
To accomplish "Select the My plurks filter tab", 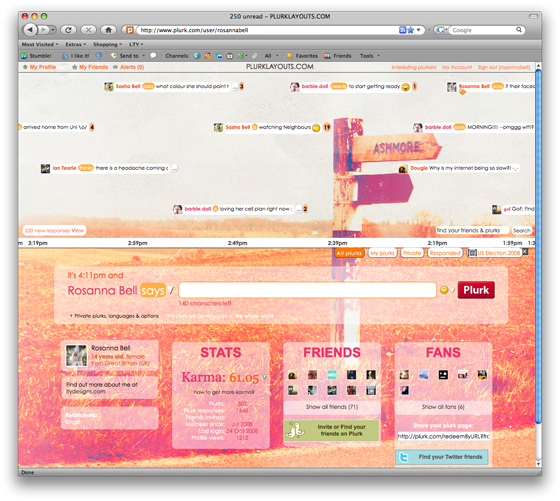I will point(382,253).
